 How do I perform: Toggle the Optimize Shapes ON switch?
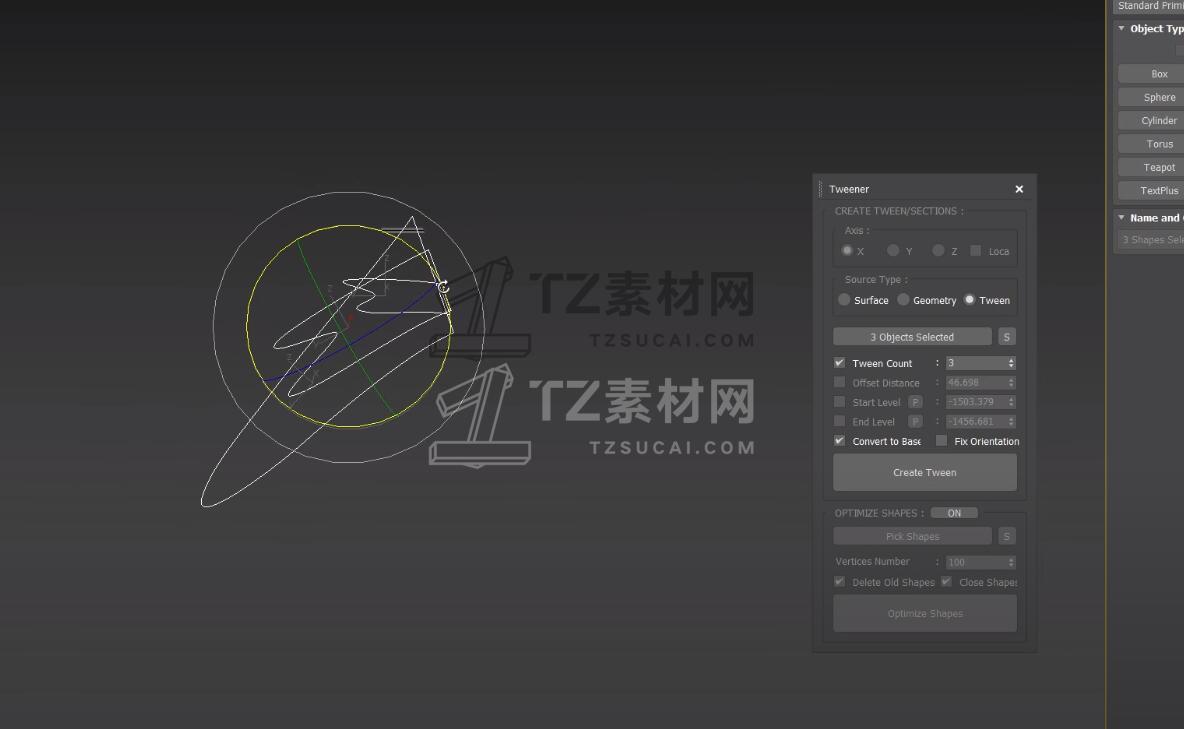click(x=954, y=513)
